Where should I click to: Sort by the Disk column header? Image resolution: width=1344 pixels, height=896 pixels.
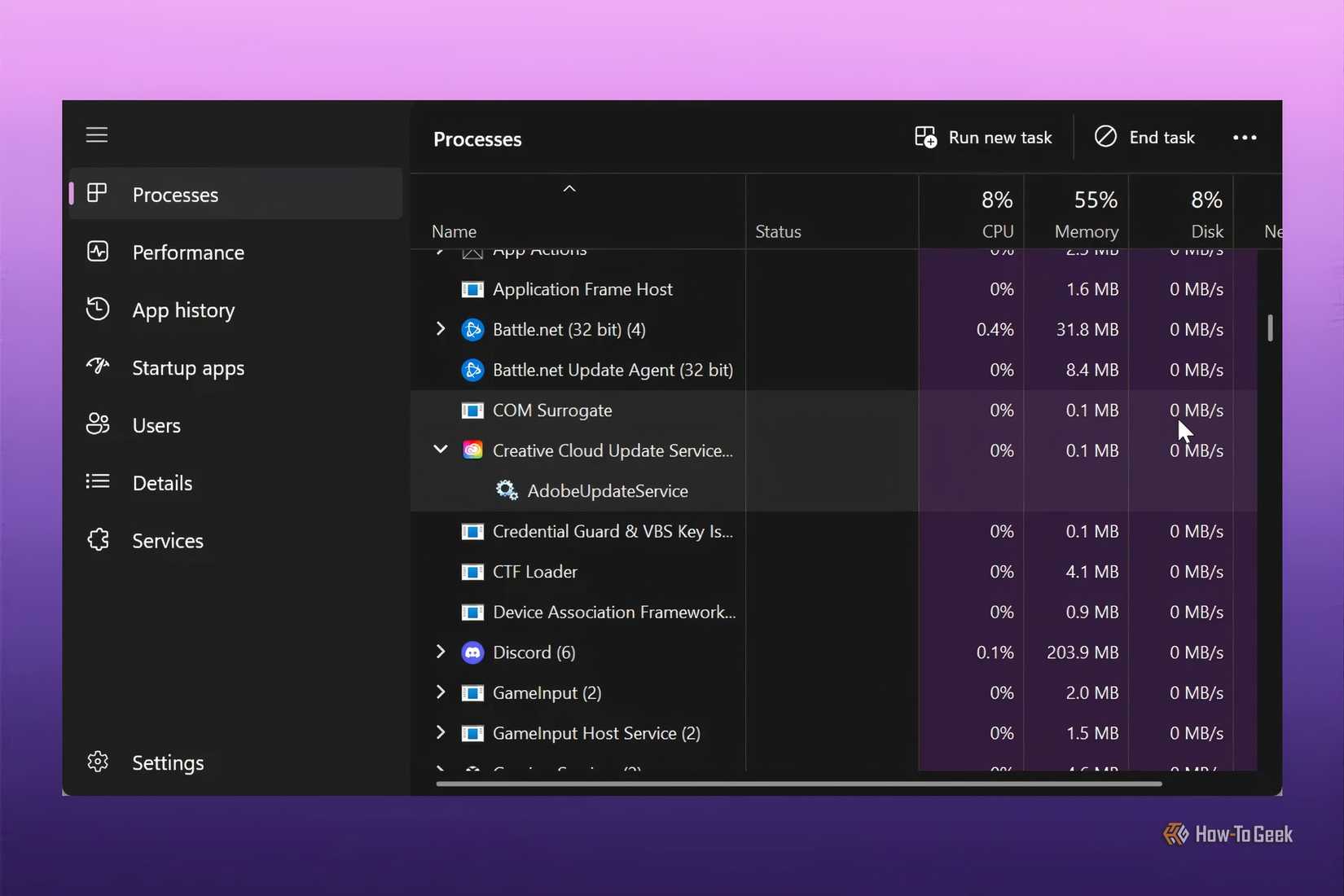(x=1181, y=212)
